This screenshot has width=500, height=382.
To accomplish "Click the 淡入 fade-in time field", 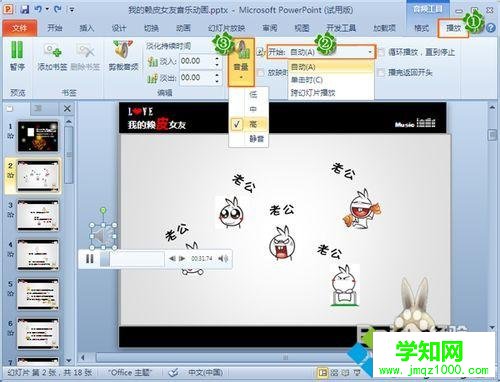I will (196, 61).
